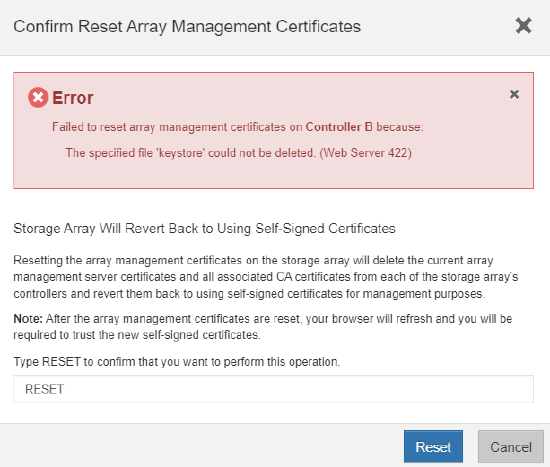Click the red error circle icon

(x=38, y=97)
